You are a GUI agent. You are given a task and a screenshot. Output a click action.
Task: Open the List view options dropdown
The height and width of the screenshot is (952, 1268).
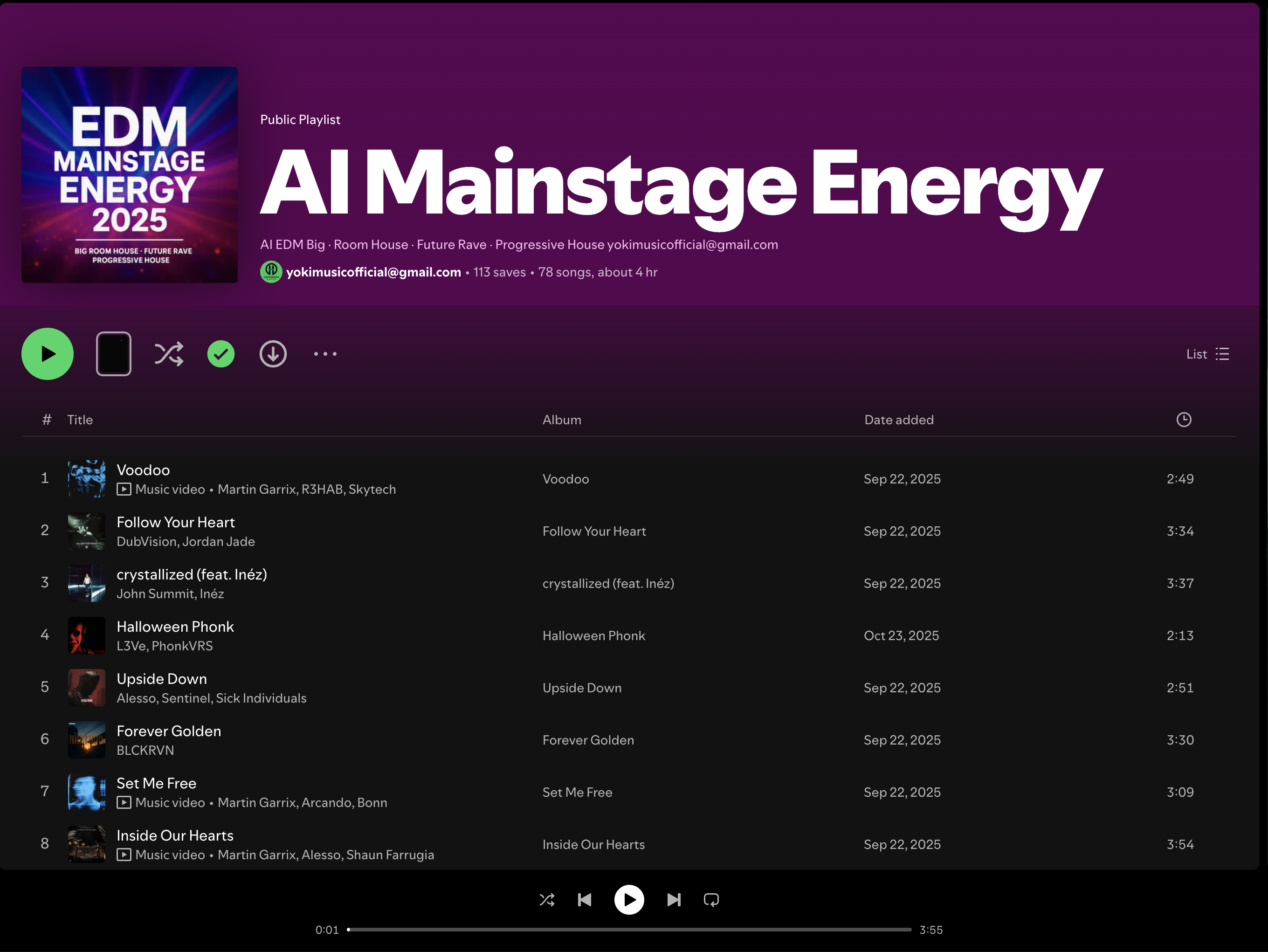(x=1207, y=354)
